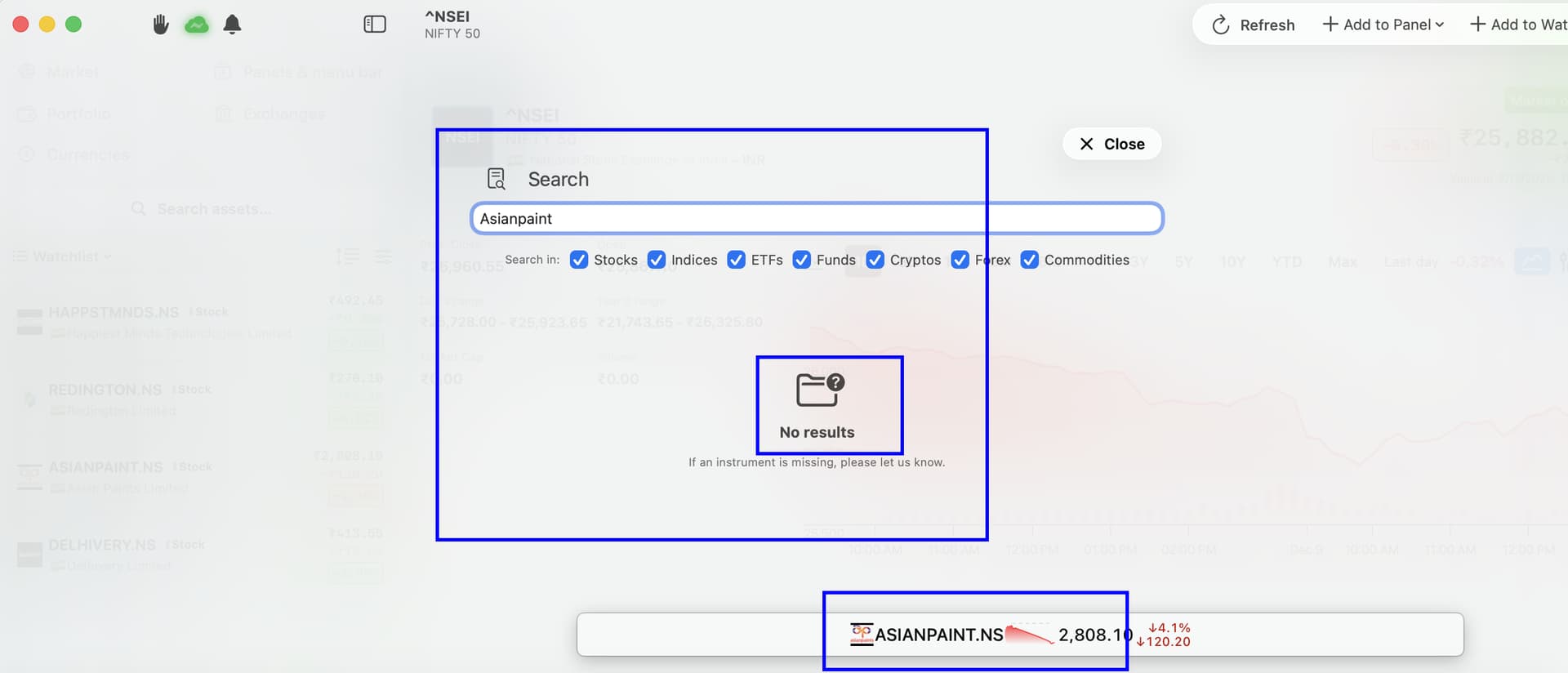
Task: Disable the Cryptos search filter
Action: click(875, 260)
